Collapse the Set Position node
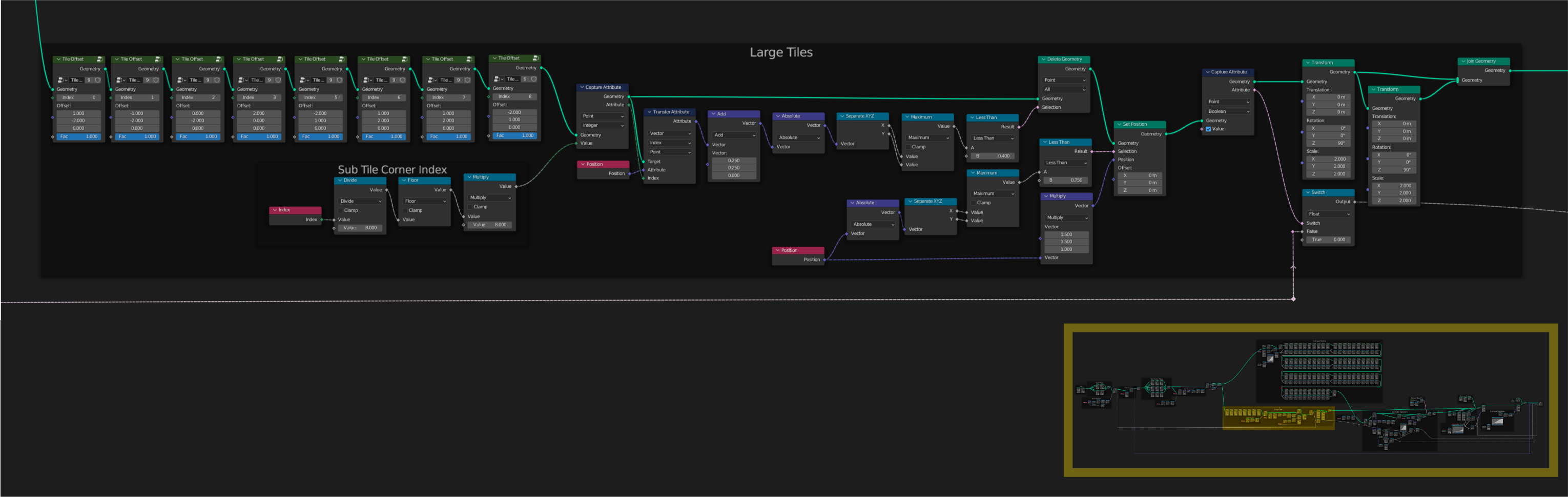Screen dimensions: 1568x497 (x=1120, y=124)
